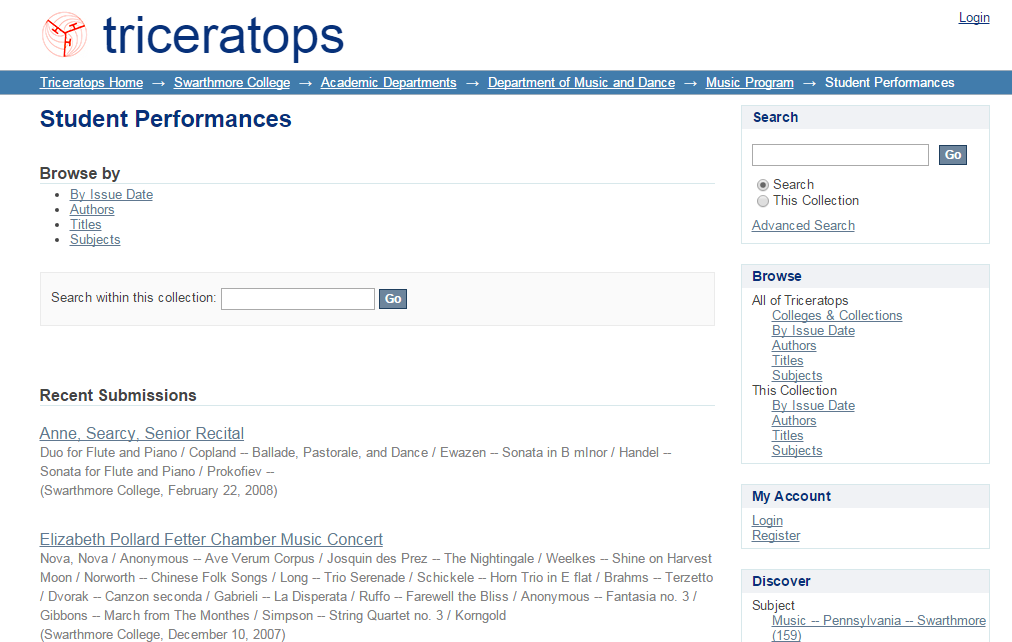Browse This Collection Subjects in sidebar
The image size is (1012, 642).
tap(797, 450)
